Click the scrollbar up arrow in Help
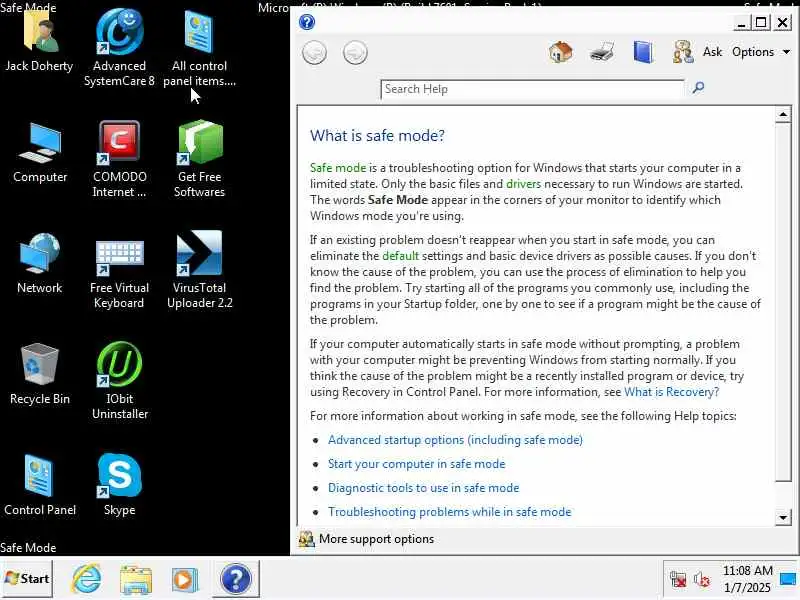800x600 pixels. tap(783, 114)
